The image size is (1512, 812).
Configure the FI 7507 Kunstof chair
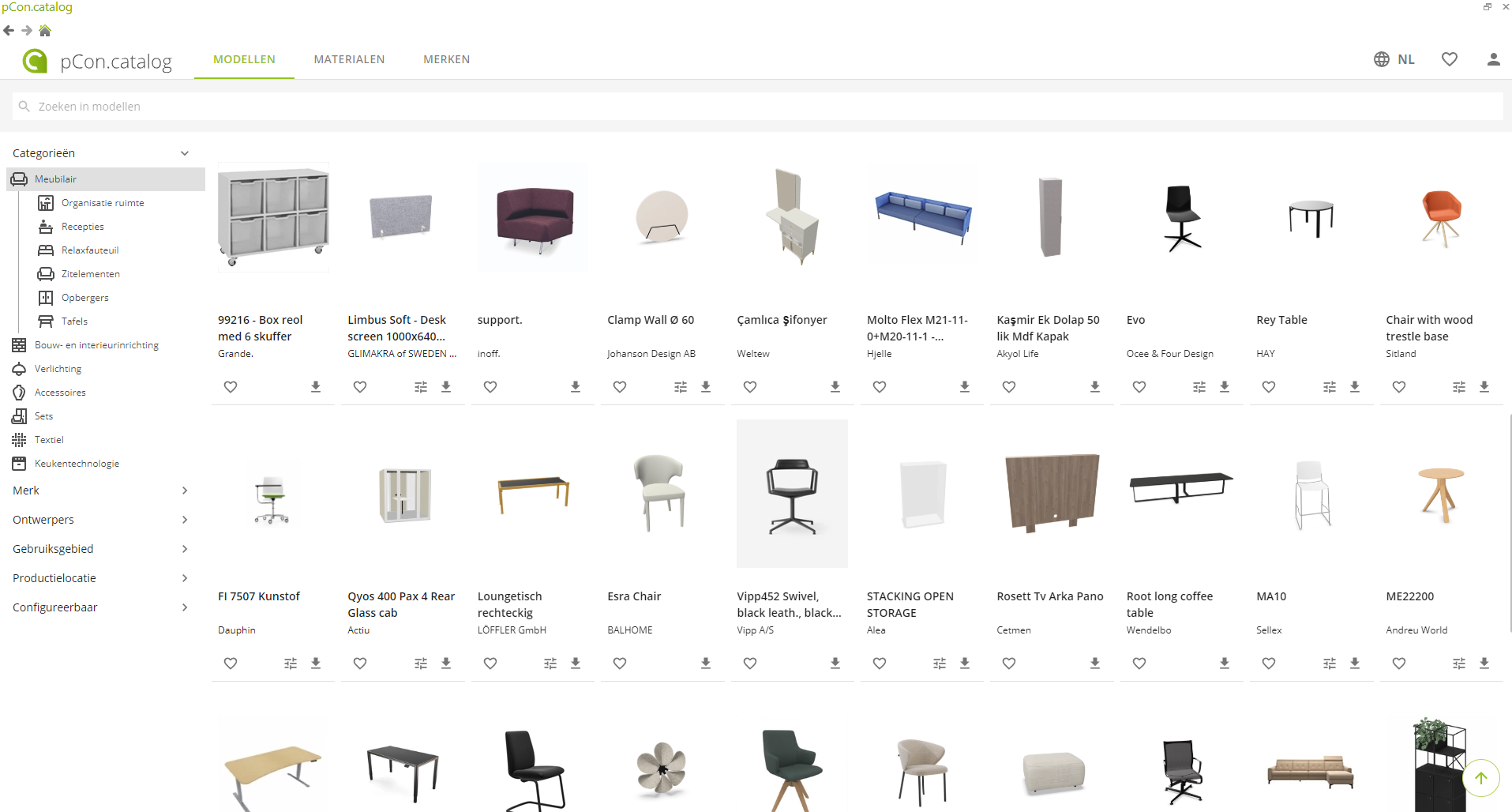click(291, 664)
